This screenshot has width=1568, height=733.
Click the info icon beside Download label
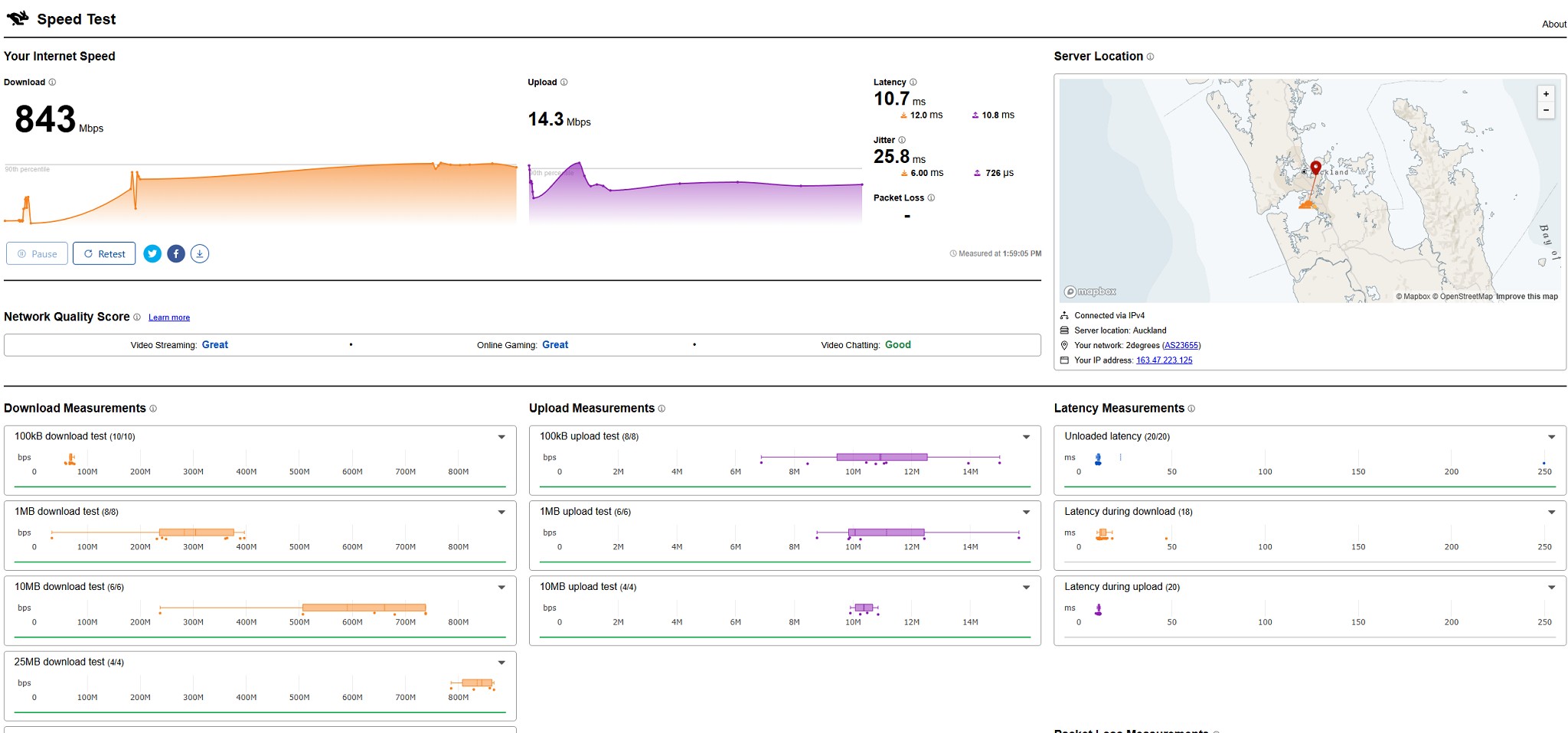(52, 83)
